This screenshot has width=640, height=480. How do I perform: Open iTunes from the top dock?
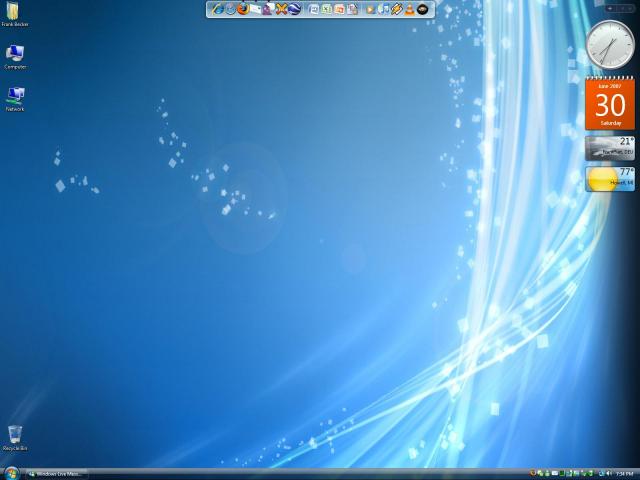(384, 9)
